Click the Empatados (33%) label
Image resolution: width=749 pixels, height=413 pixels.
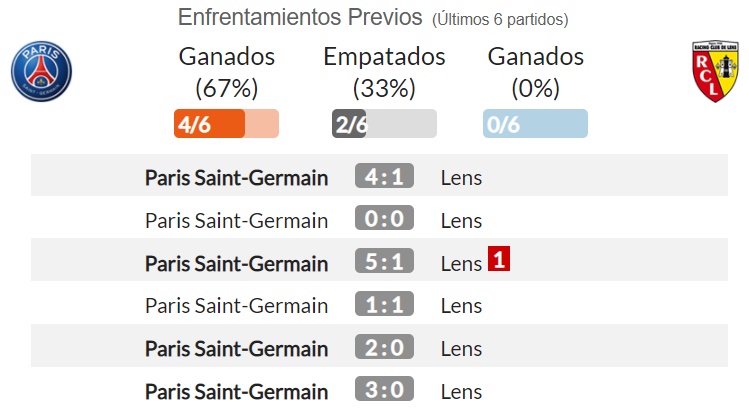[x=384, y=72]
